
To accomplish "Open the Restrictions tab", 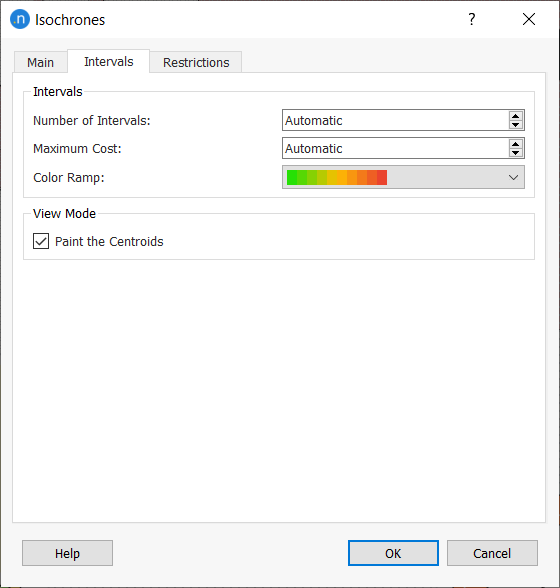I will pos(196,62).
